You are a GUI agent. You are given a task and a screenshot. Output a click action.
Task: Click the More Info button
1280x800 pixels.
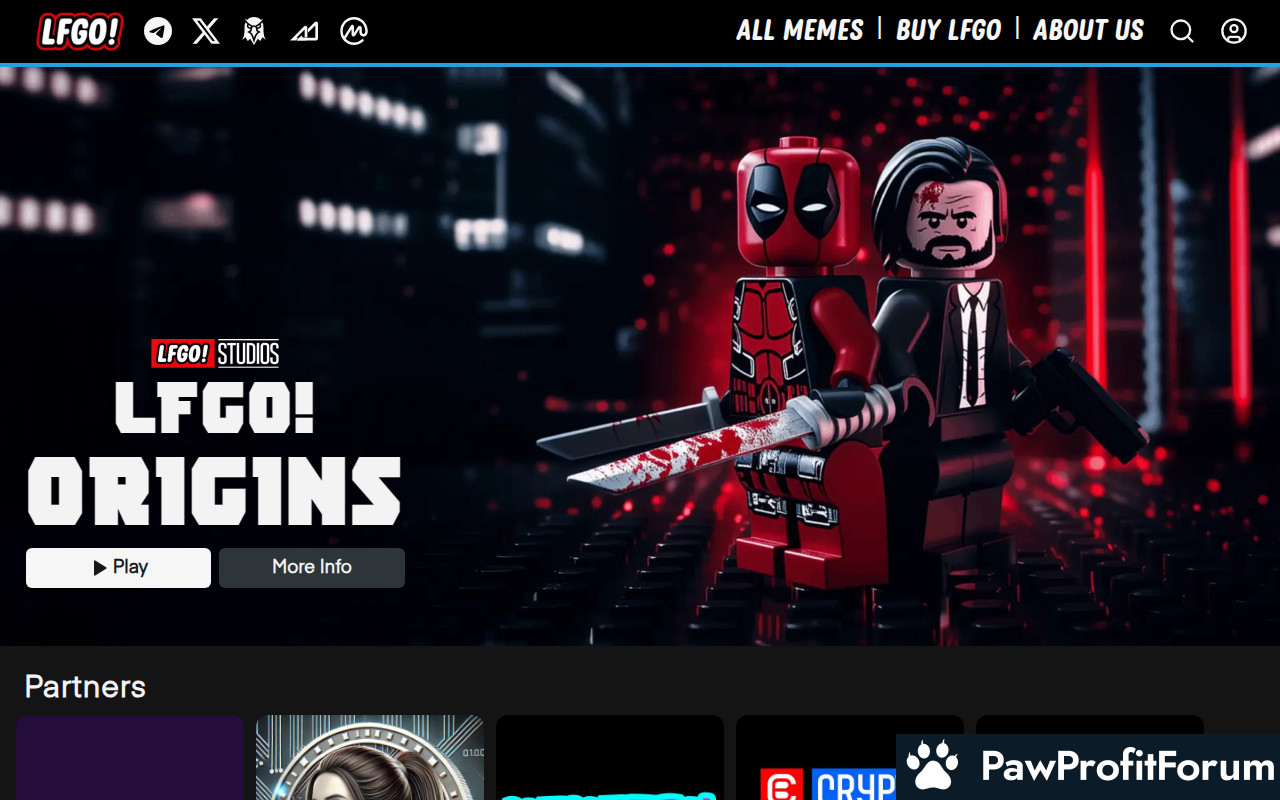click(312, 567)
